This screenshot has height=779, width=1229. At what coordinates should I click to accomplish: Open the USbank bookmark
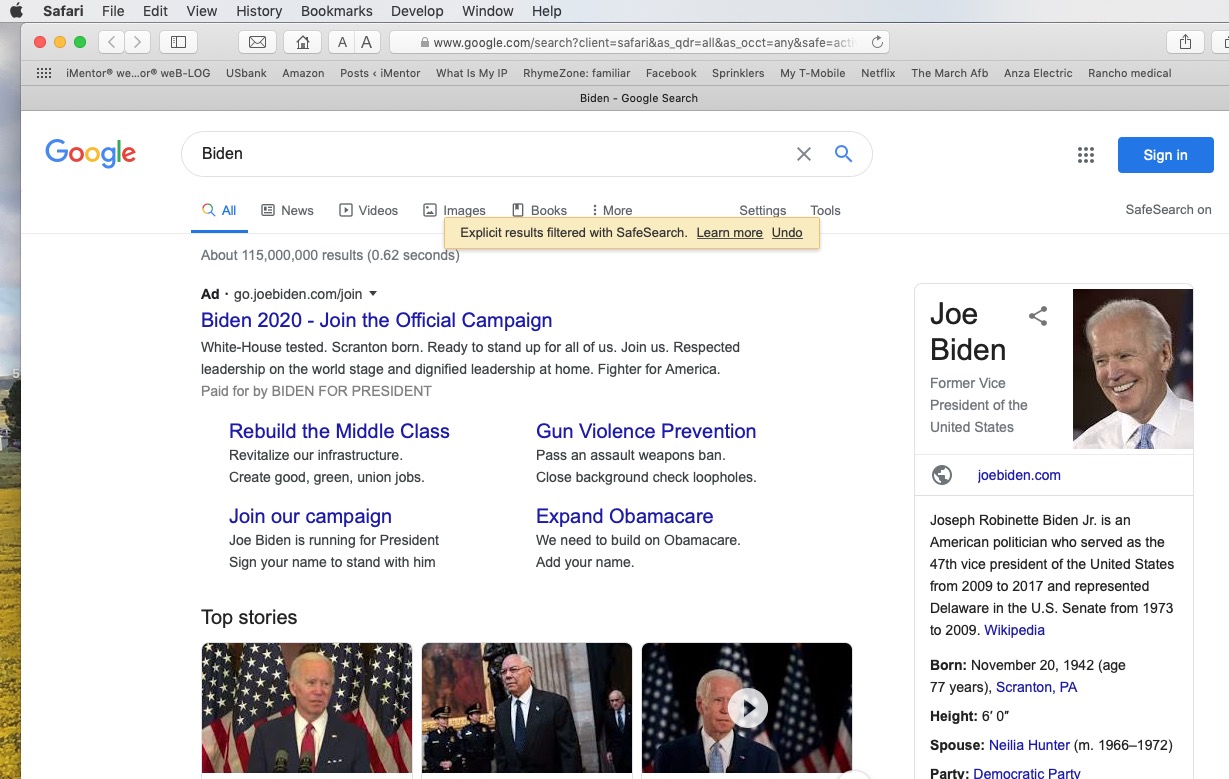click(246, 73)
